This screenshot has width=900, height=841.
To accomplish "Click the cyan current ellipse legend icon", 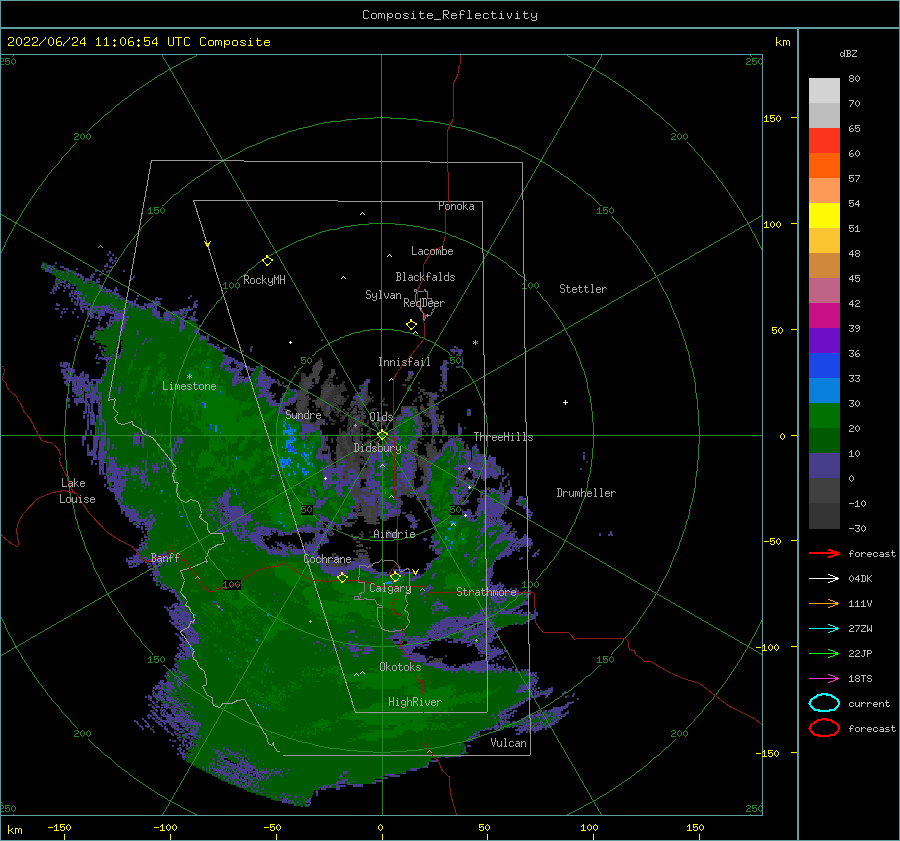I will 824,703.
